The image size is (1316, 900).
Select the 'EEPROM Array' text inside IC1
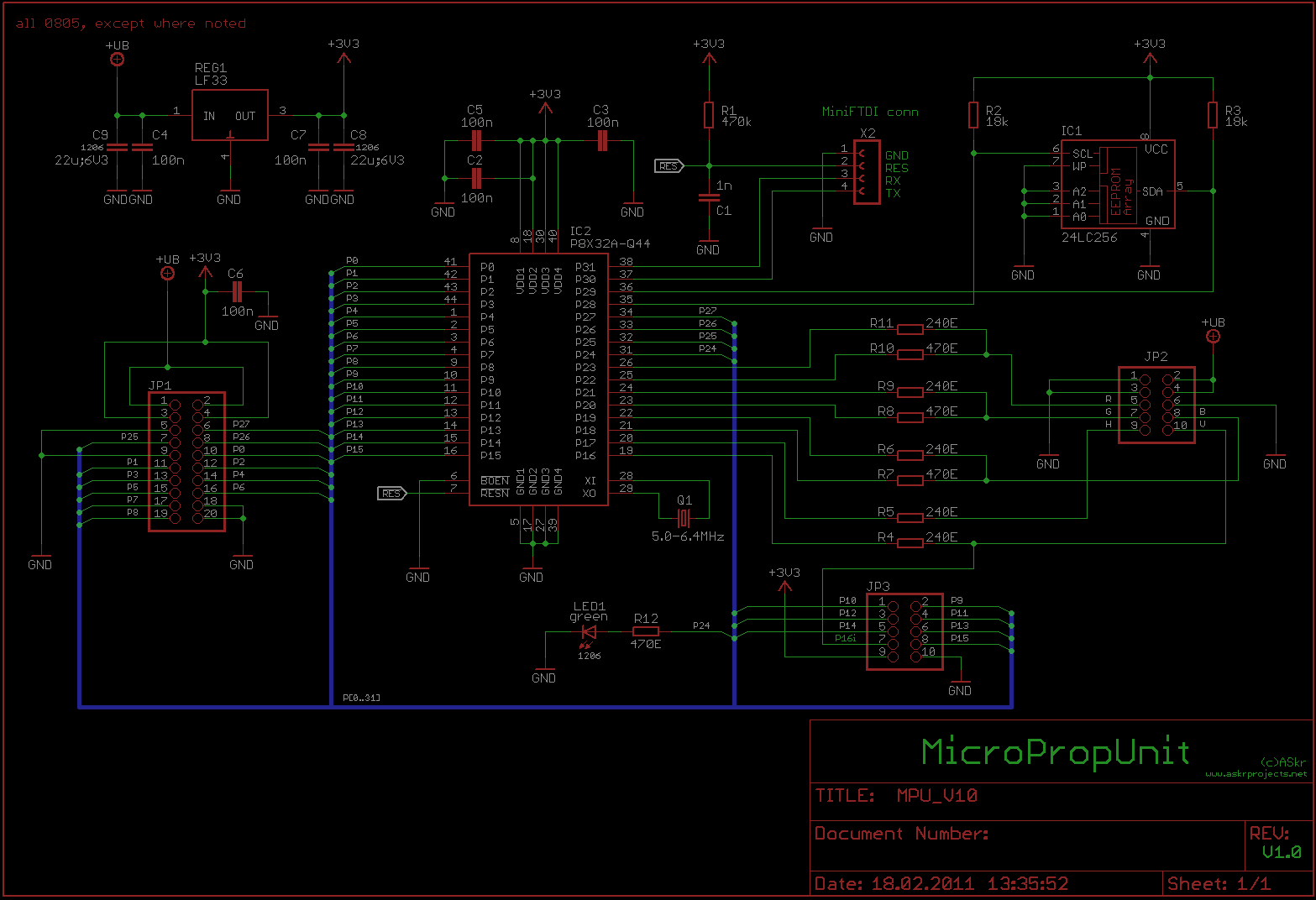click(x=1121, y=192)
